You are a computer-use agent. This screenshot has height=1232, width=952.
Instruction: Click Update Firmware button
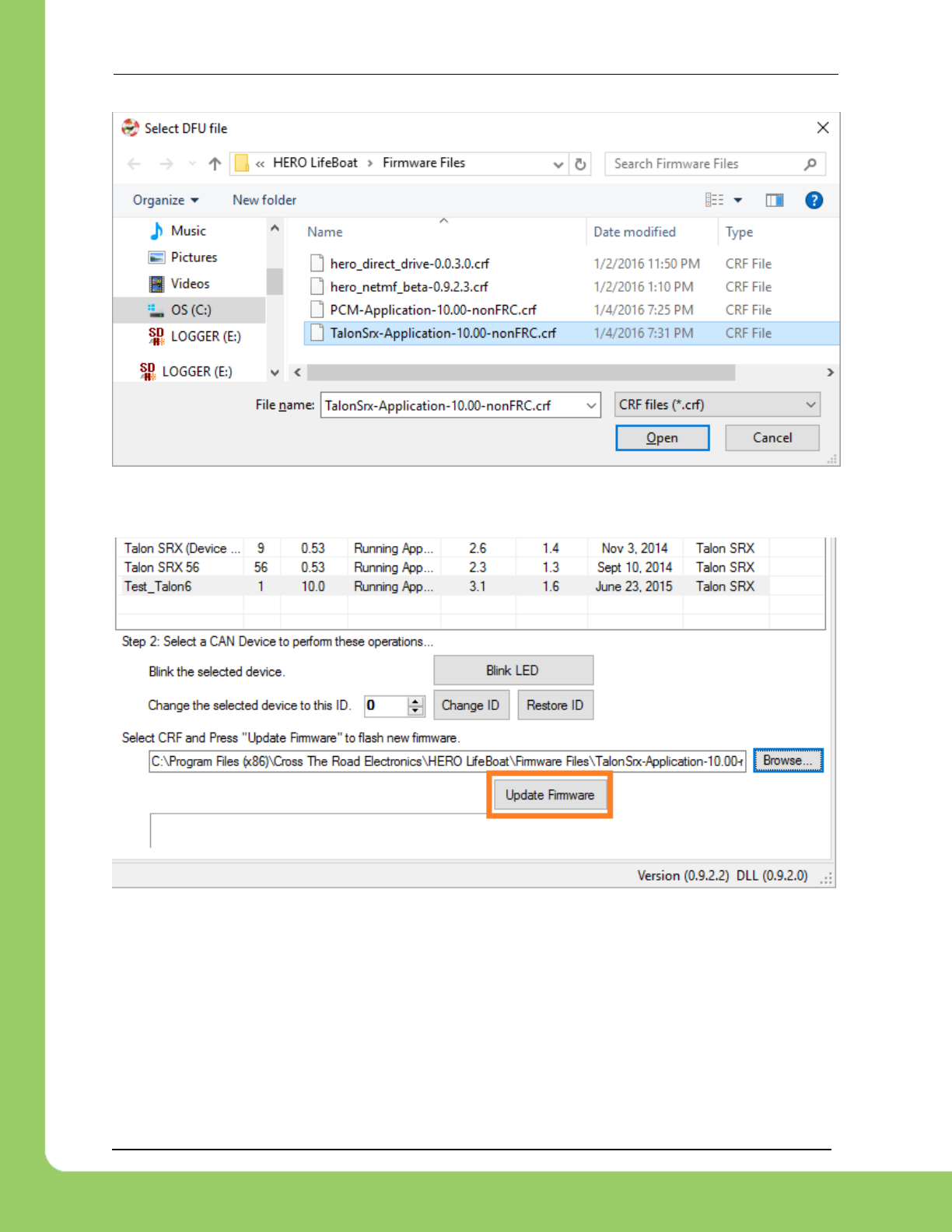point(550,795)
